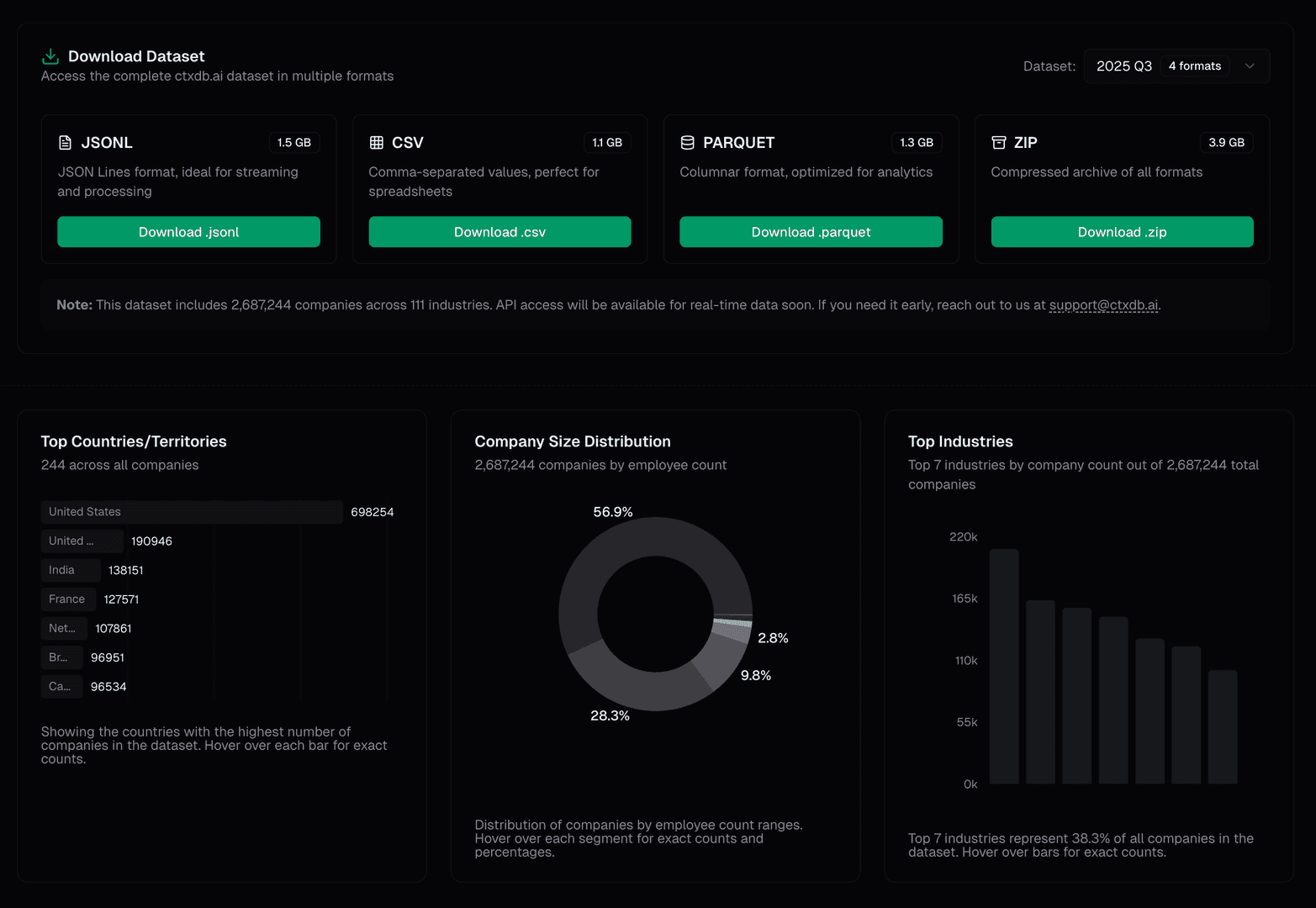This screenshot has width=1316, height=908.
Task: Click the download arrow icon beside Download Dataset
Action: pos(50,56)
